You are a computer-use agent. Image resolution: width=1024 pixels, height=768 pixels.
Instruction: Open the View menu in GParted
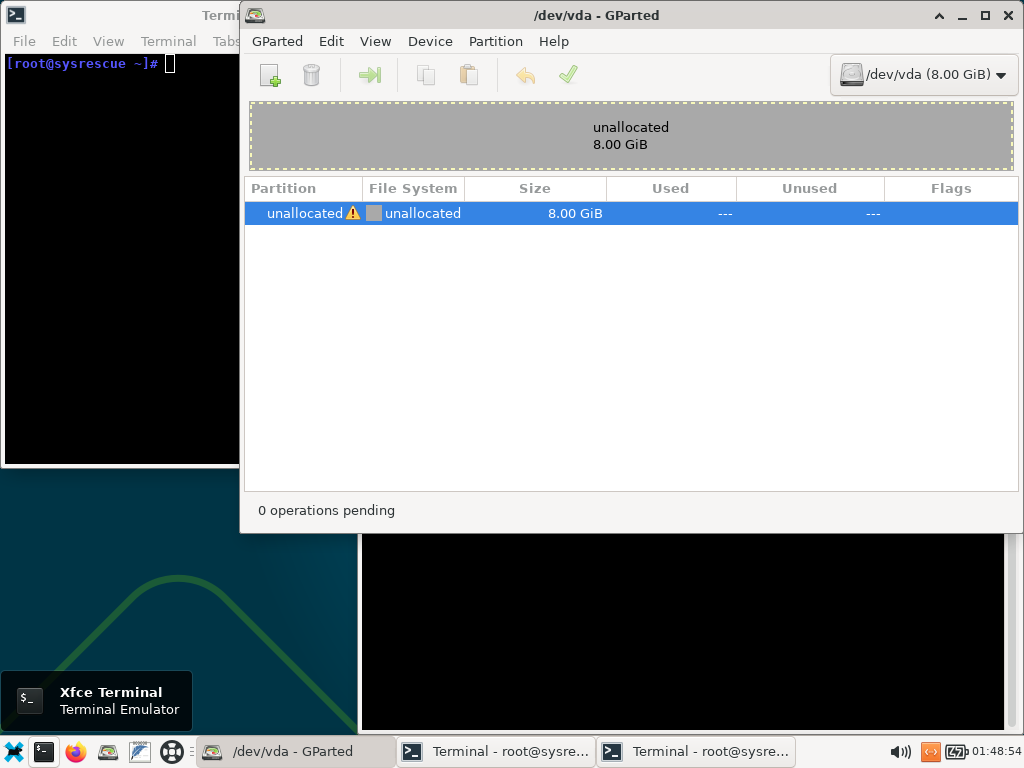point(376,41)
